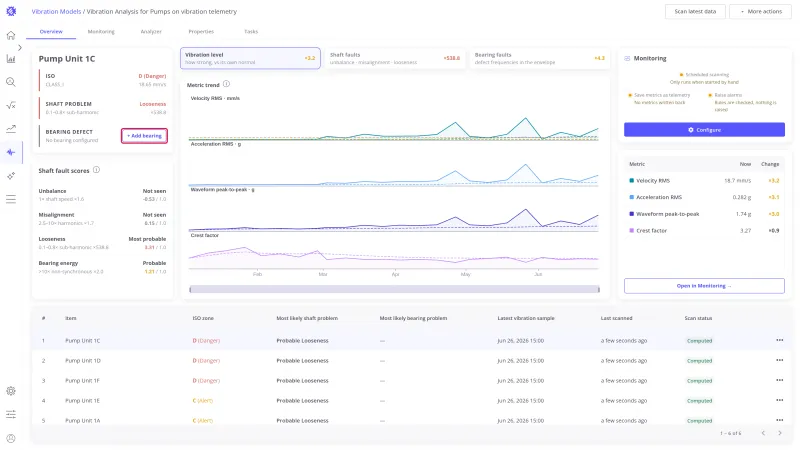Viewport: 800px width, 450px height.
Task: Open the hamburger lines sidebar icon
Action: (11, 199)
